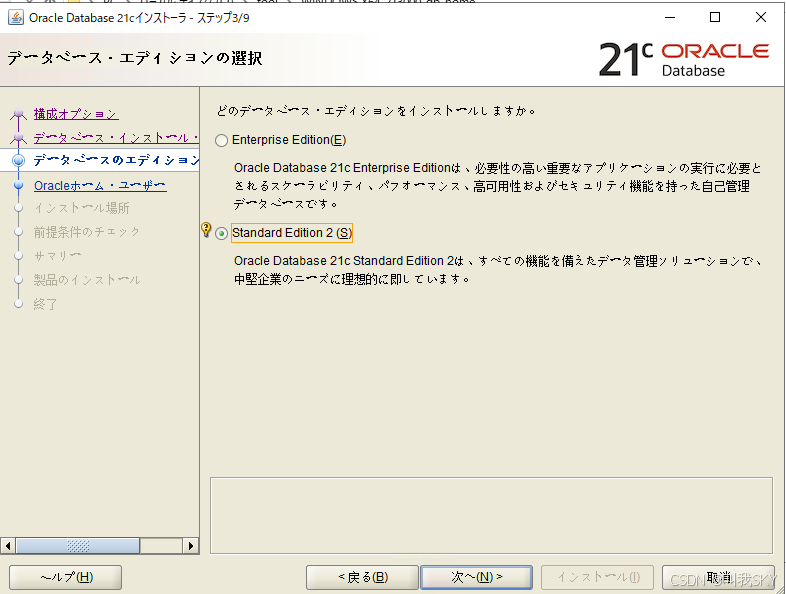Click the インストール場所 step text
This screenshot has width=786, height=594.
pos(82,208)
